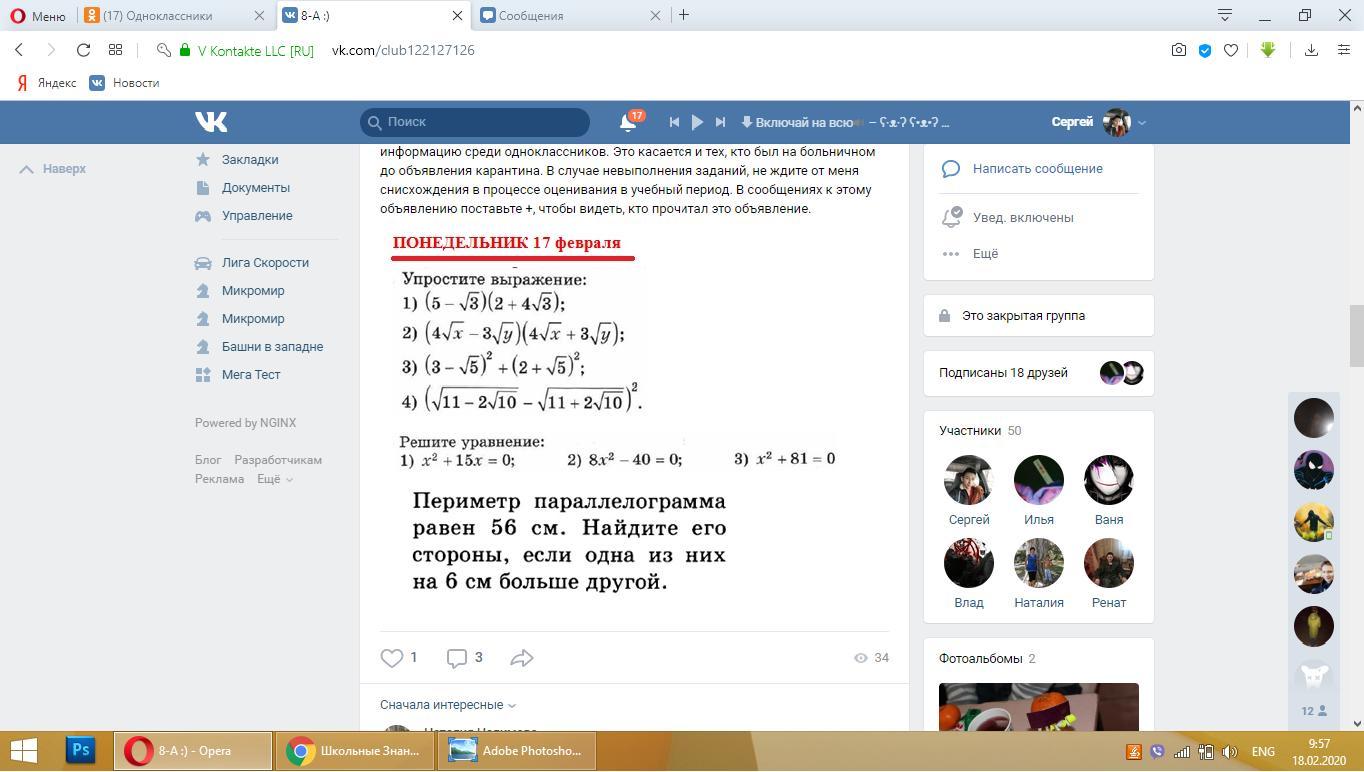Go back to the previous page
The width and height of the screenshot is (1364, 772).
(19, 50)
